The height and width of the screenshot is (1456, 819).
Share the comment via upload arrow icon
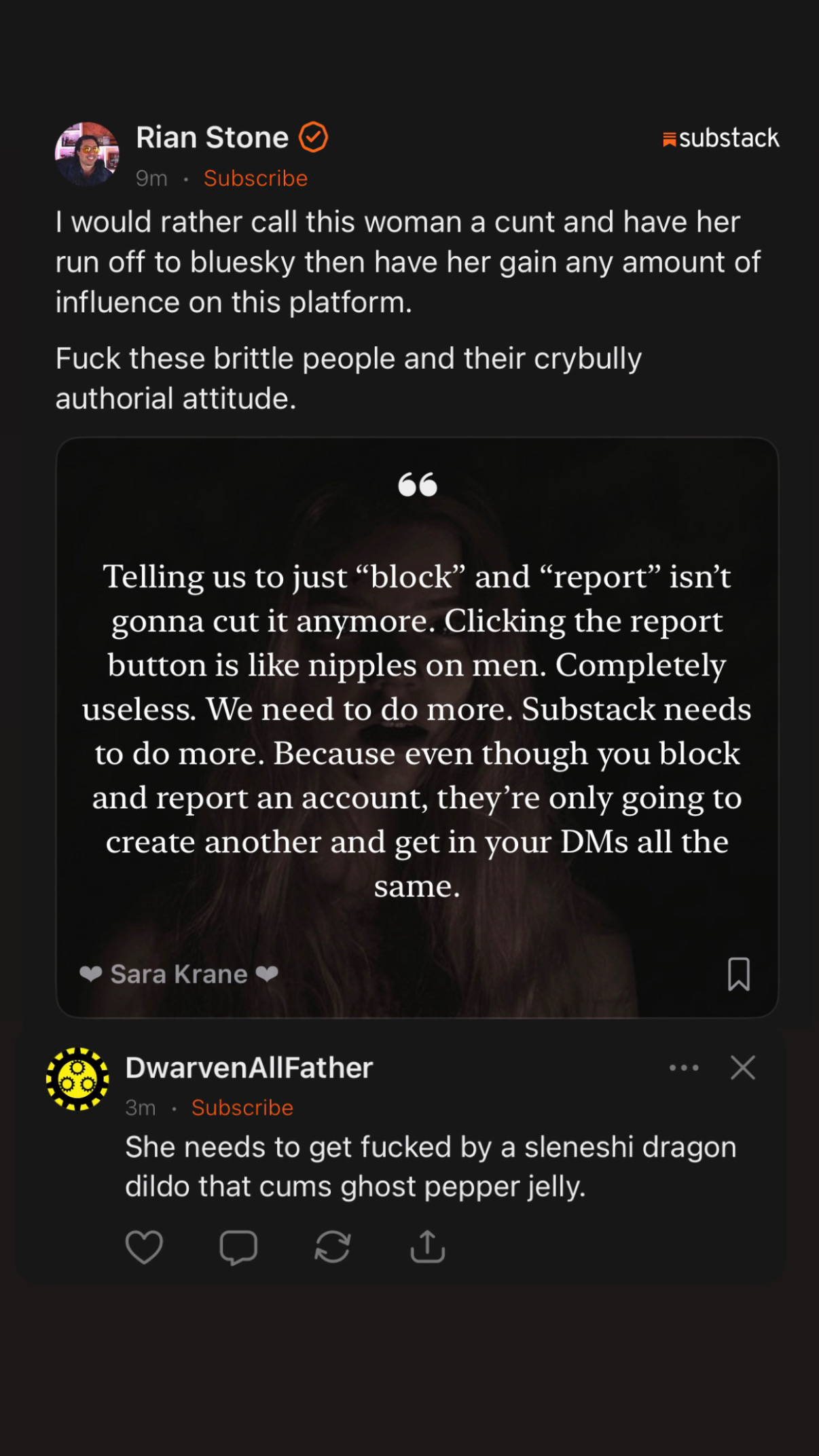(428, 1246)
